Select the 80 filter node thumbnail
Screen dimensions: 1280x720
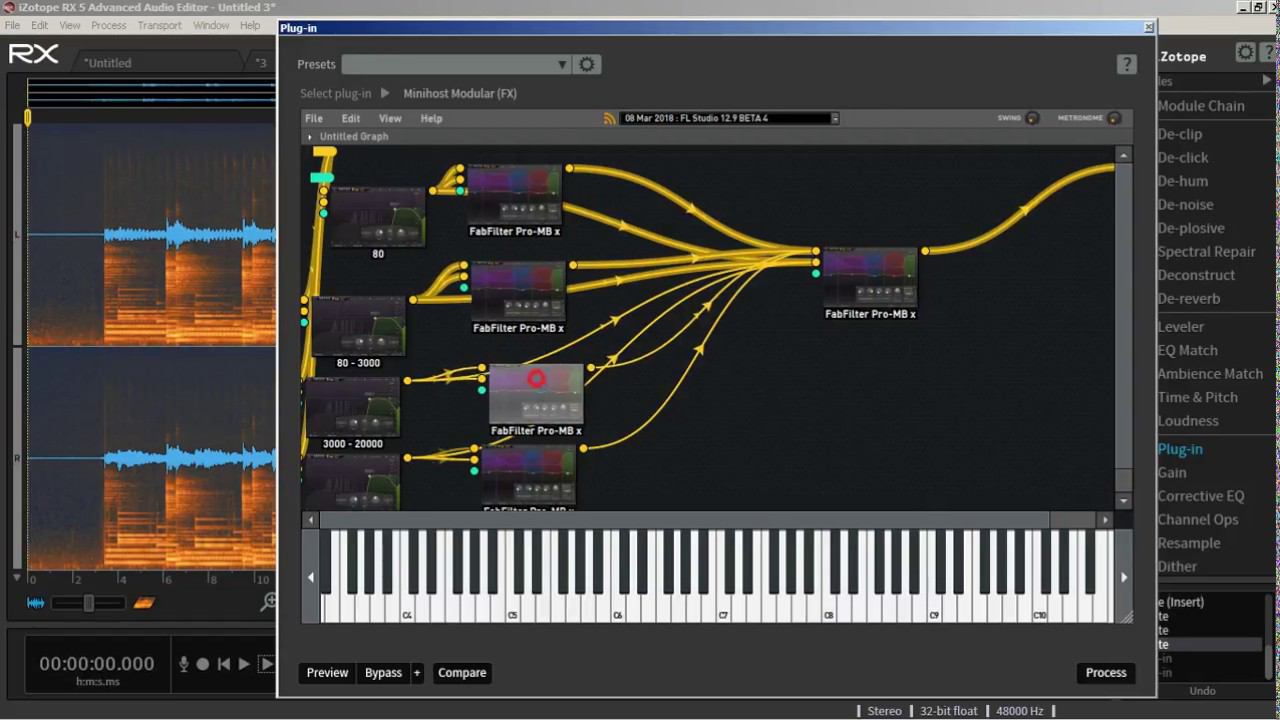(x=377, y=216)
